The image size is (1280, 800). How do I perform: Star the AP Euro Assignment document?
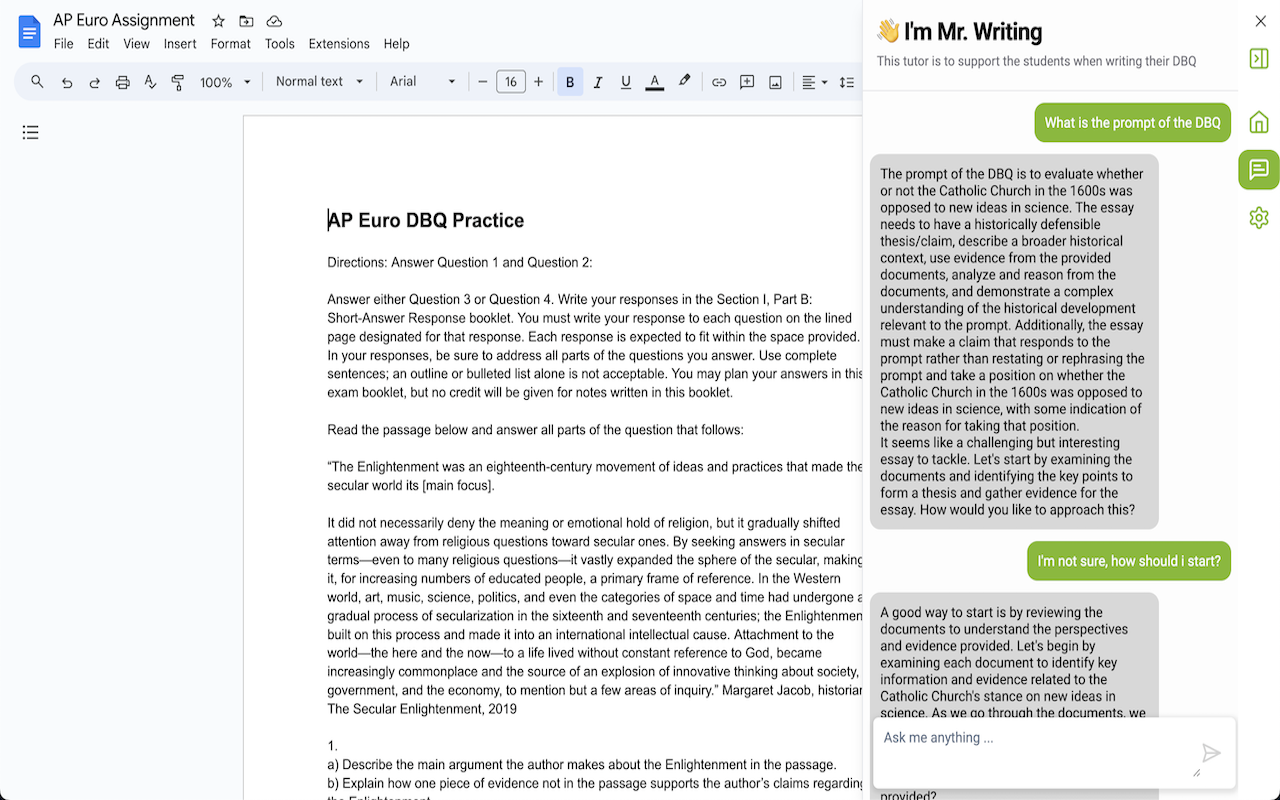click(x=218, y=21)
